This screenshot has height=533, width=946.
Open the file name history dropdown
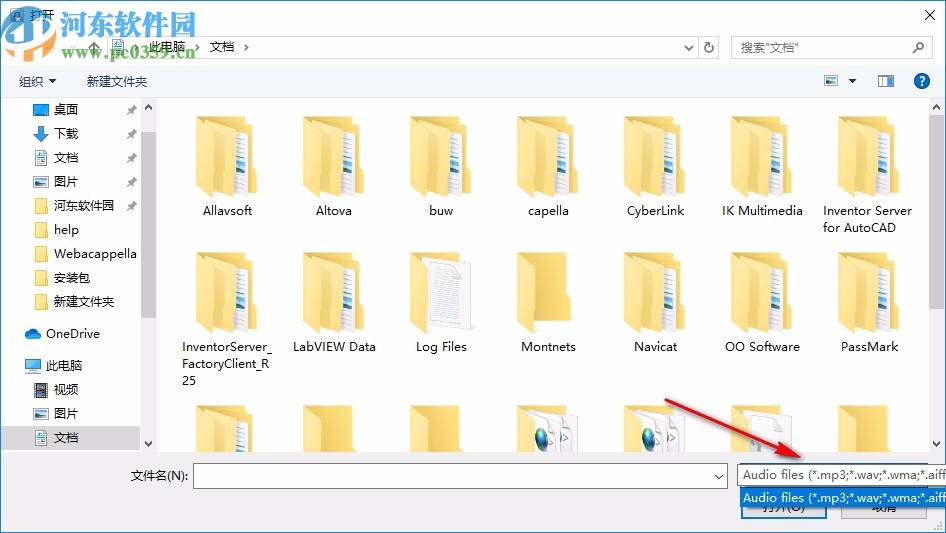point(719,476)
